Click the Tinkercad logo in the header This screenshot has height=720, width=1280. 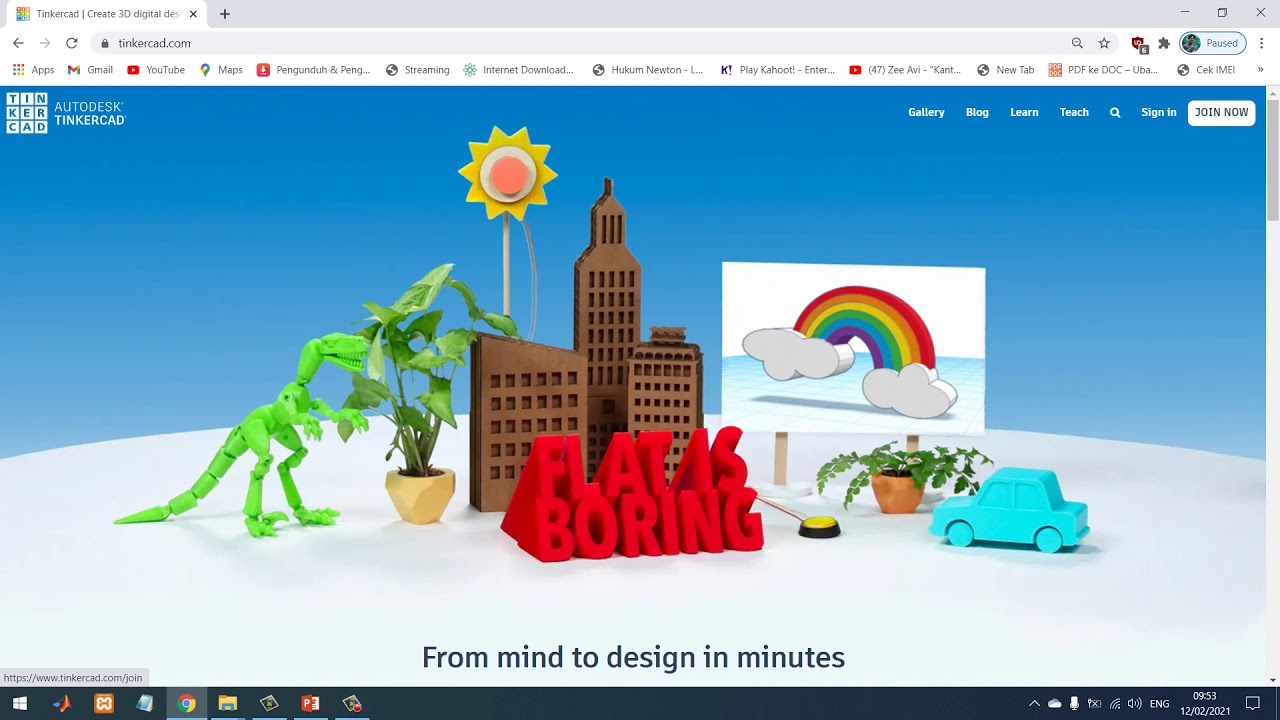(x=66, y=113)
